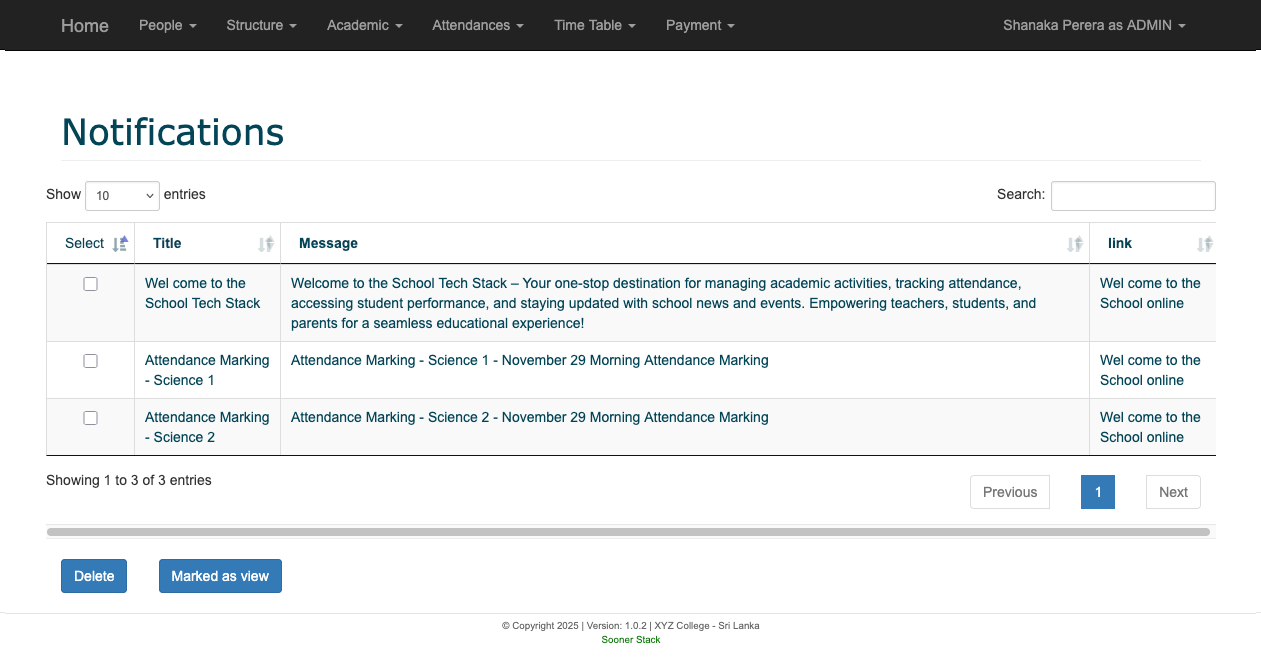The width and height of the screenshot is (1261, 661).
Task: Click the link column sort icon
Action: (x=1204, y=244)
